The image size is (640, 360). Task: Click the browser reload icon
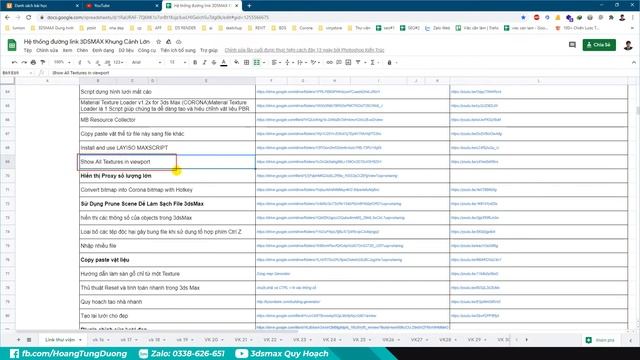tap(29, 18)
